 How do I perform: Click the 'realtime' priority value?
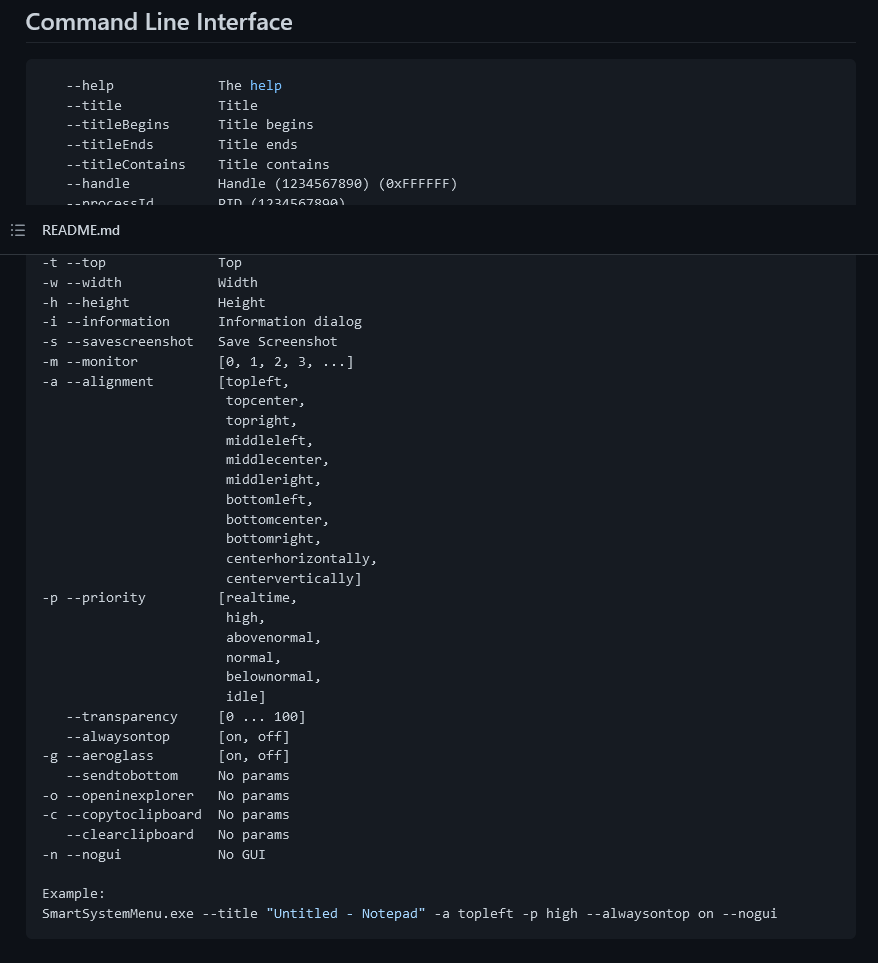pos(260,598)
